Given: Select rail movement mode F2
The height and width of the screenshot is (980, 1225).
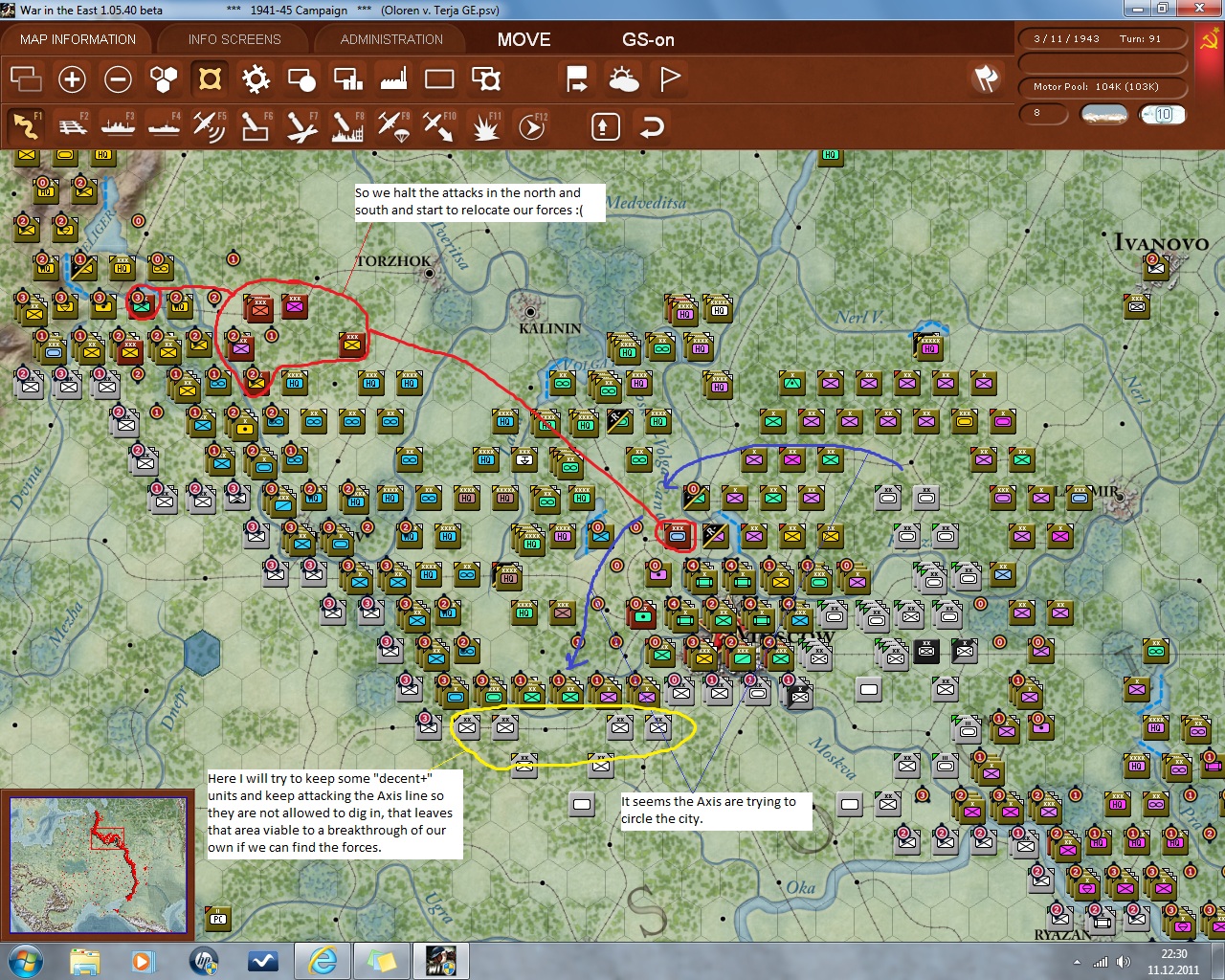Looking at the screenshot, I should coord(73,126).
